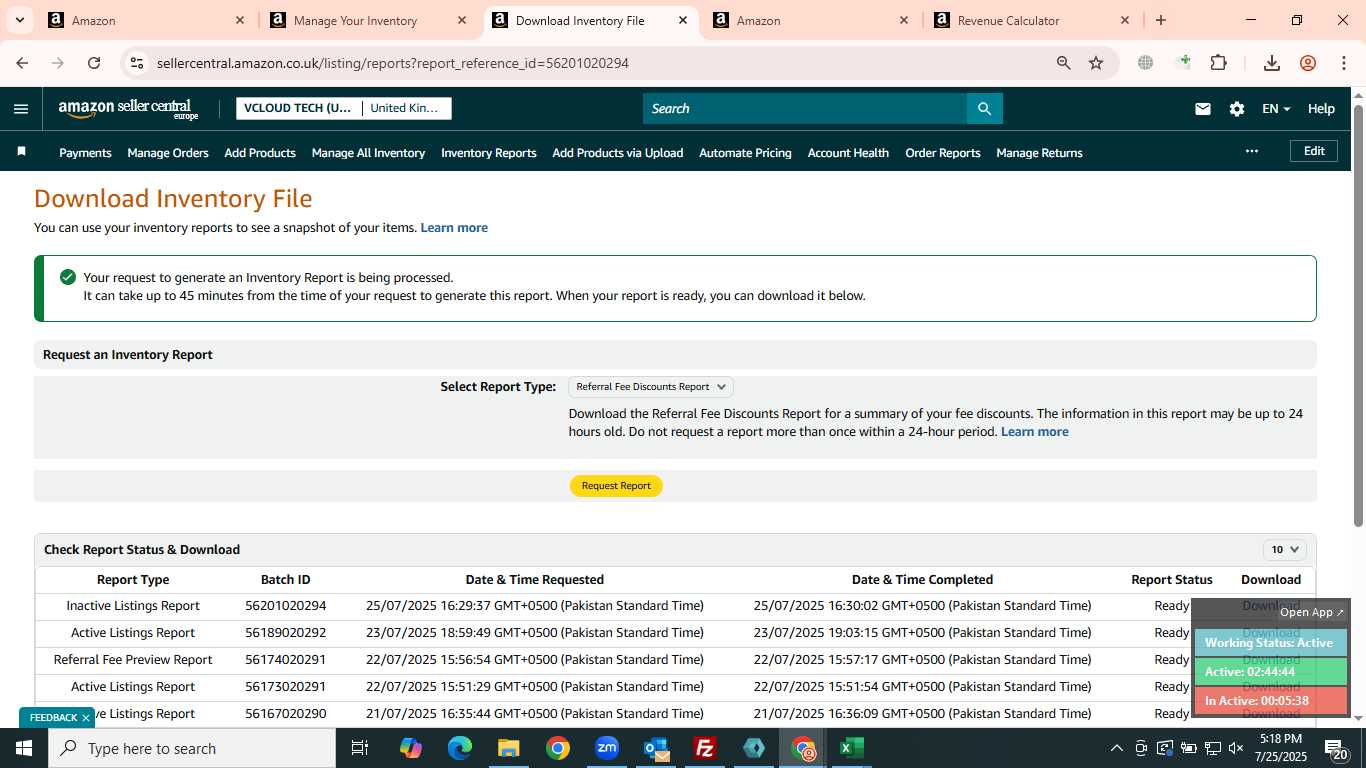This screenshot has height=768, width=1366.
Task: Open the VCLOUD TECH account switcher
Action: click(298, 108)
